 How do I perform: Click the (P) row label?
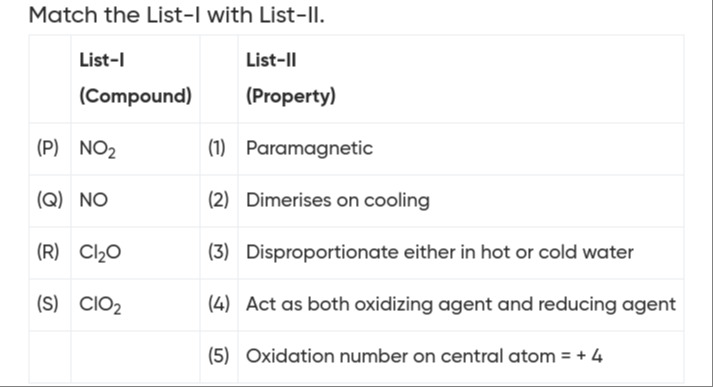(x=48, y=148)
